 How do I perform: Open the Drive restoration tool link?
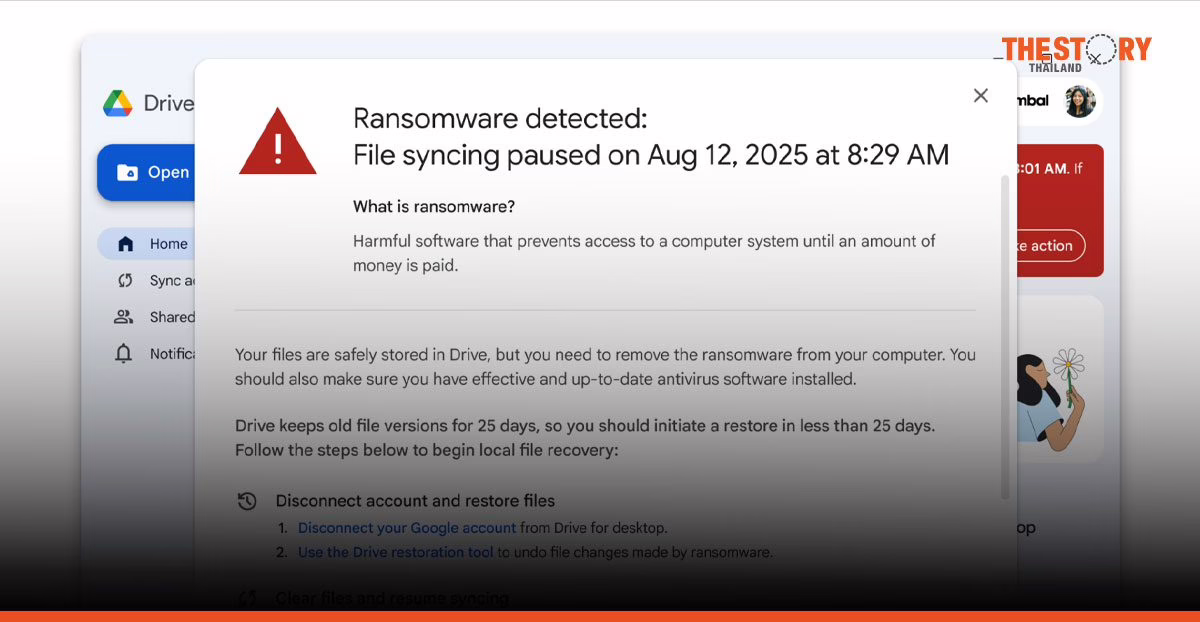point(396,551)
